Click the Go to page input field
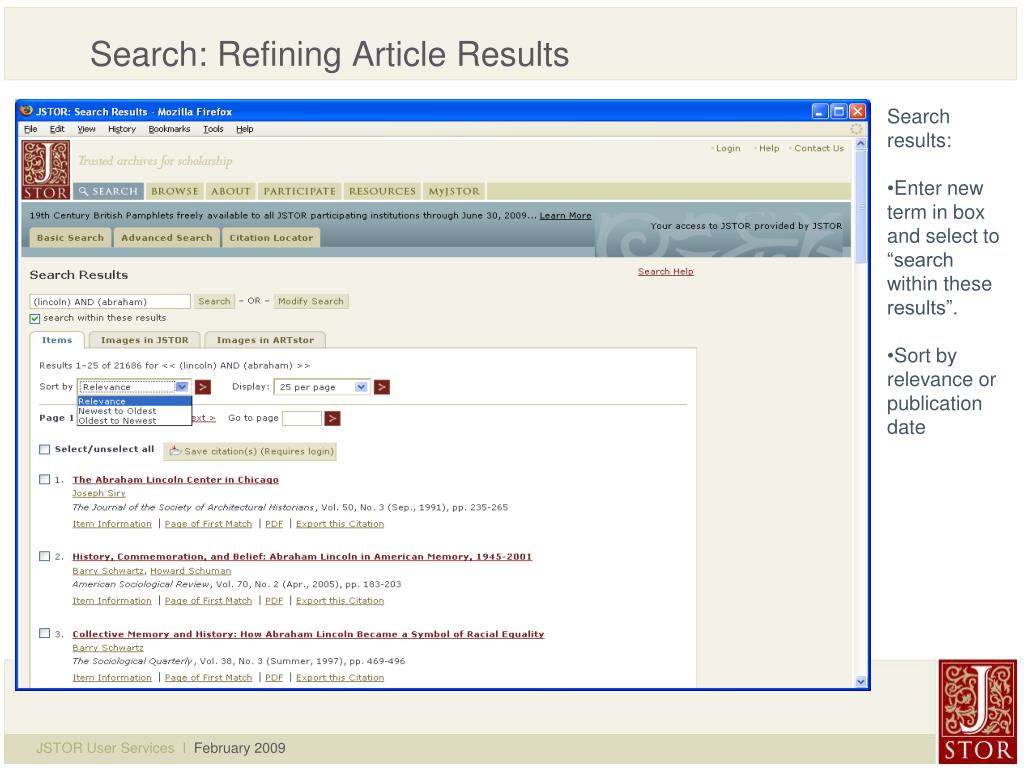 click(302, 419)
